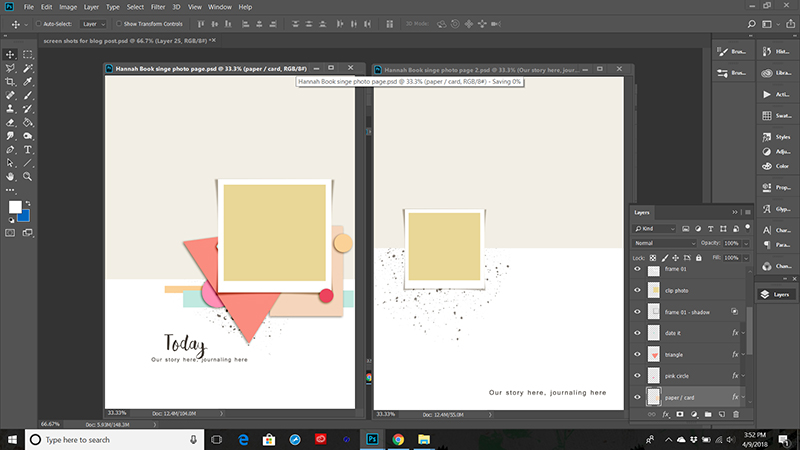
Task: Select the Sponge tool
Action: 28,136
